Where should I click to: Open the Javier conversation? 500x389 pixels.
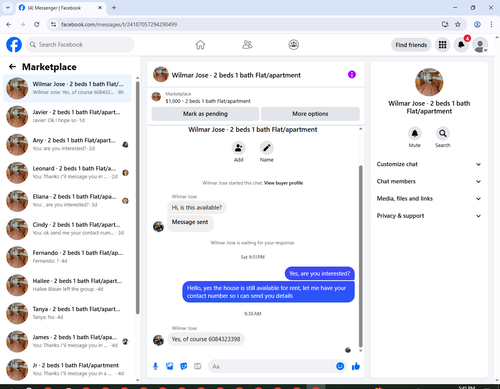(68, 116)
